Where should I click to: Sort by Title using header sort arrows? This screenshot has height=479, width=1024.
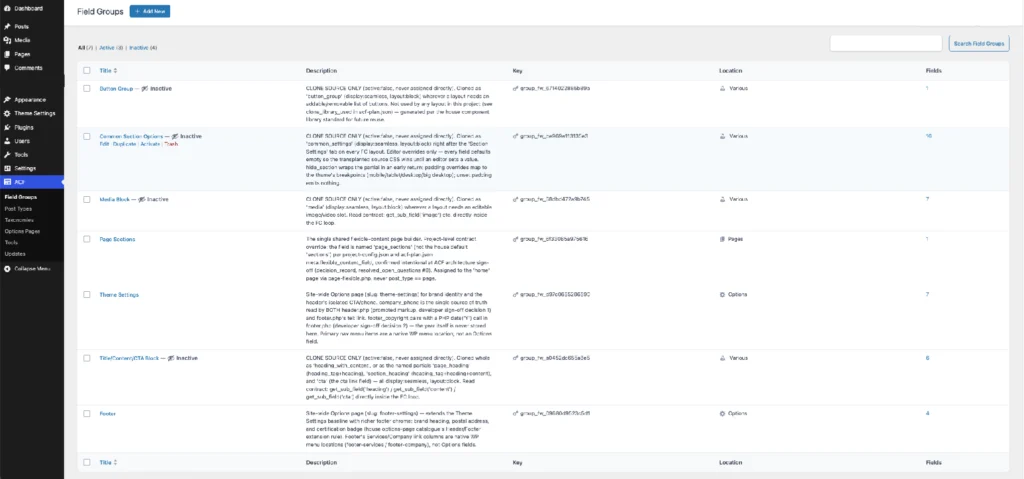click(x=116, y=71)
